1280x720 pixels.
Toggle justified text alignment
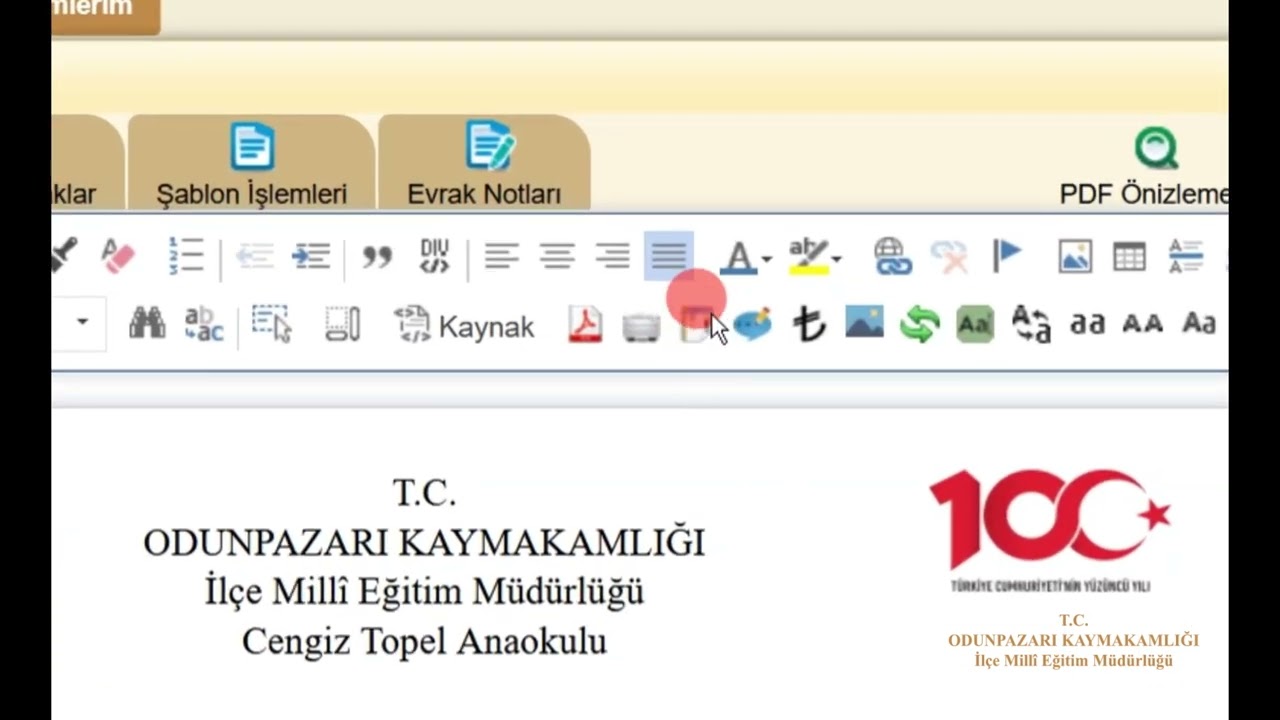669,257
